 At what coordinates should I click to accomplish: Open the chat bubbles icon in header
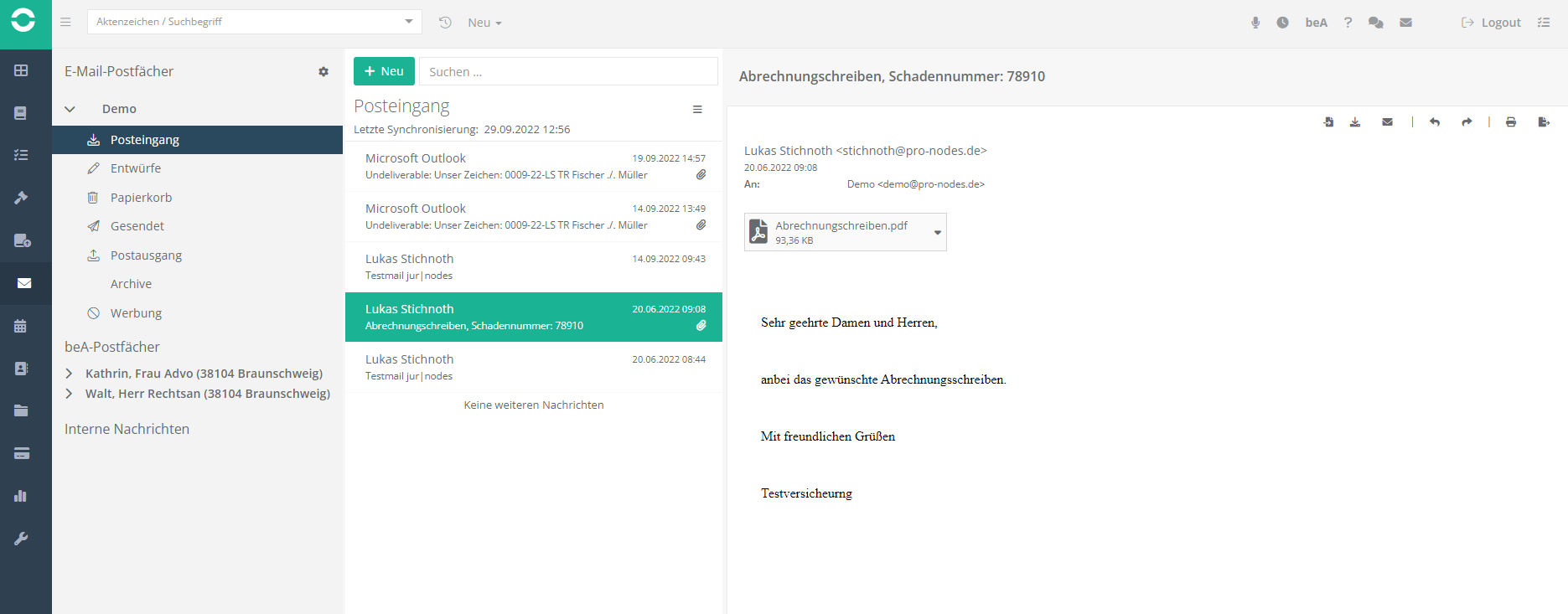pos(1375,23)
